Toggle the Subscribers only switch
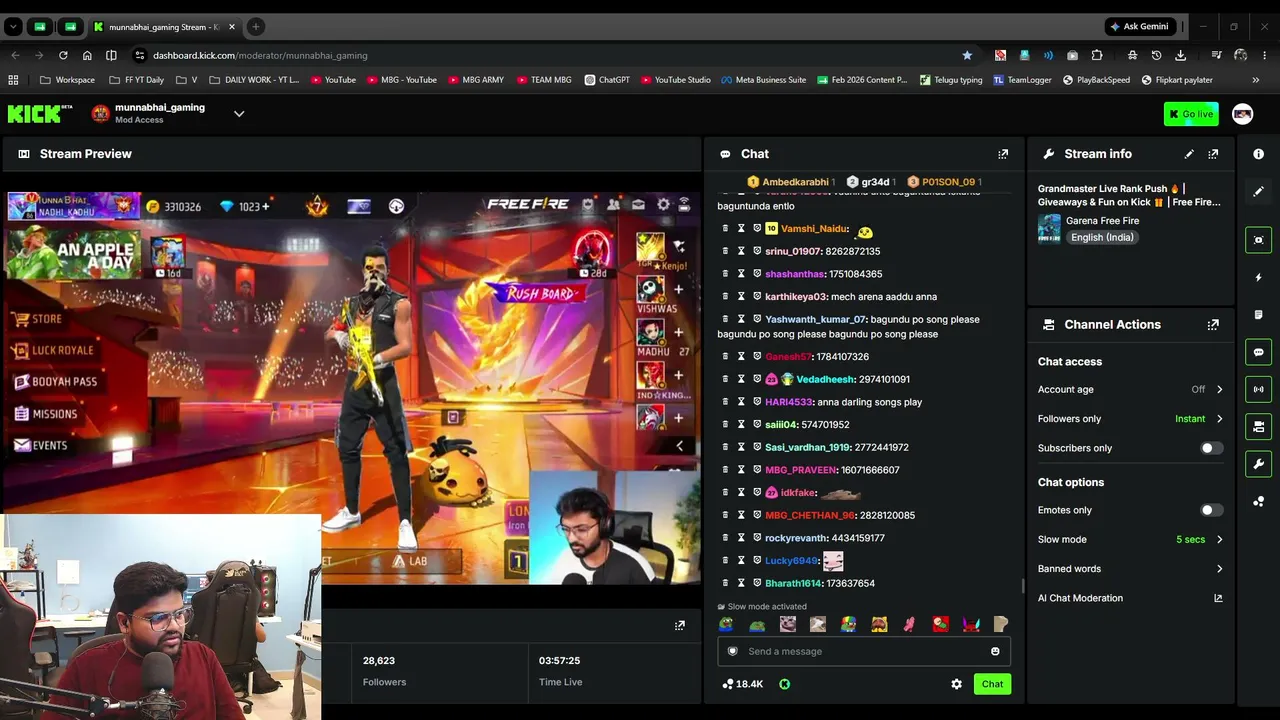 (1211, 448)
